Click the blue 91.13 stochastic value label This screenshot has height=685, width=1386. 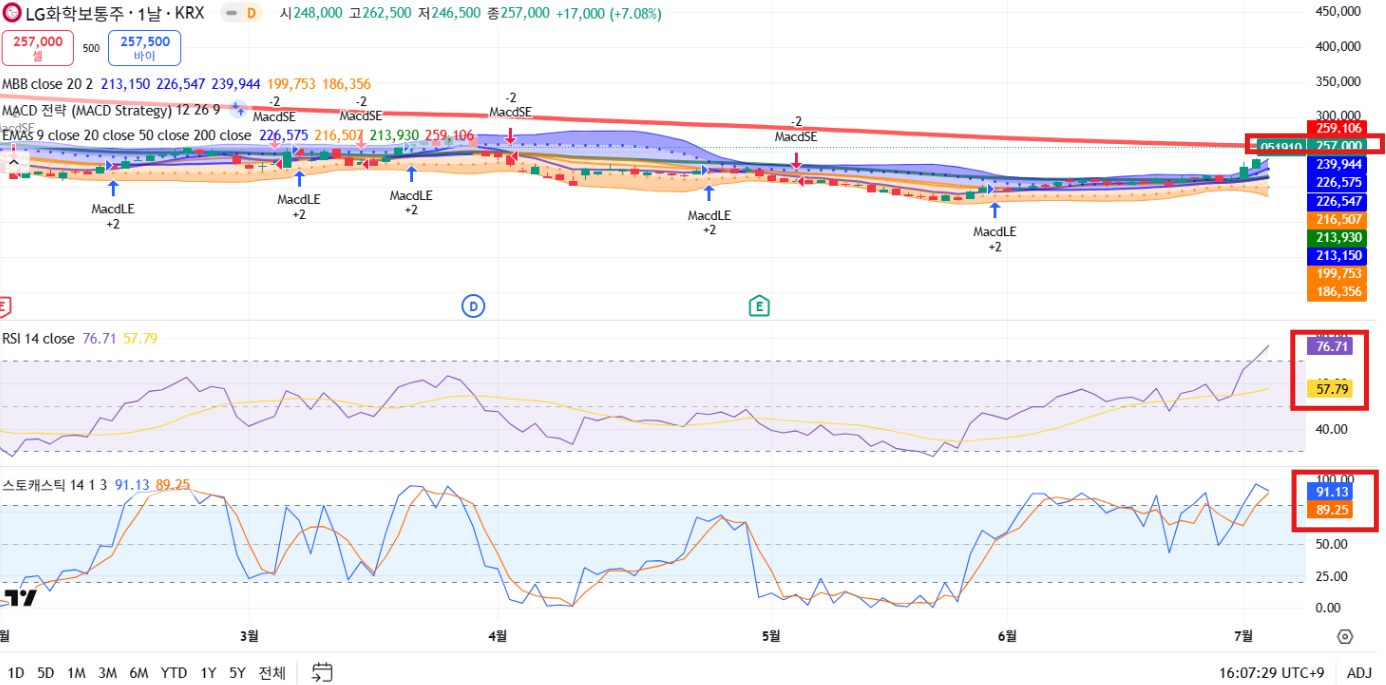pos(1331,492)
